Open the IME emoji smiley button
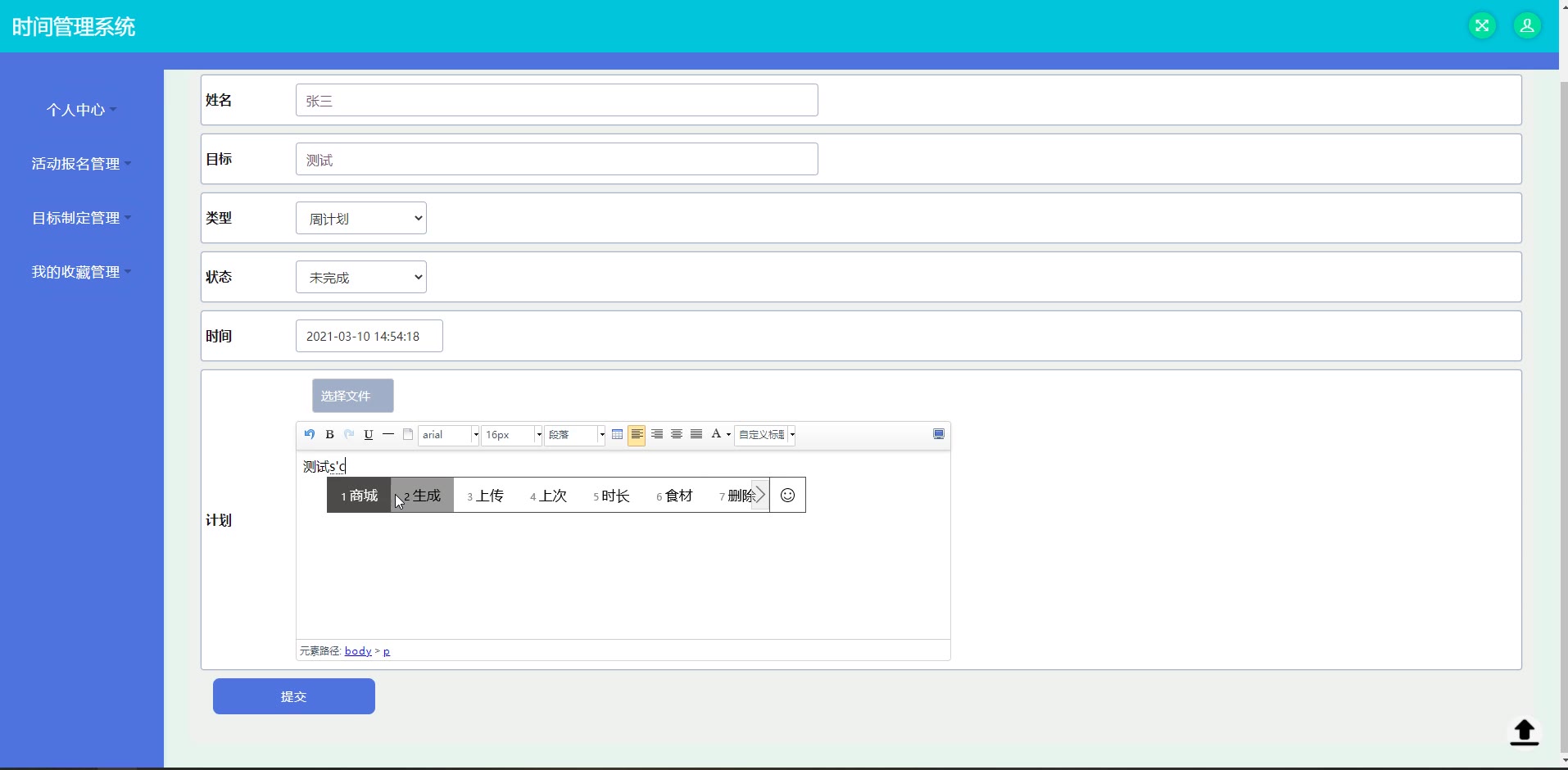Image resolution: width=1568 pixels, height=770 pixels. pos(787,495)
